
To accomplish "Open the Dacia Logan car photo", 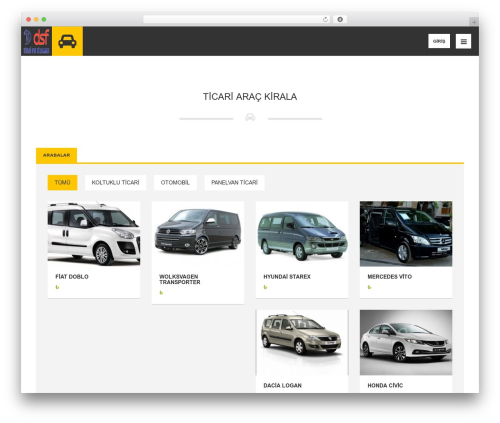I will point(302,342).
